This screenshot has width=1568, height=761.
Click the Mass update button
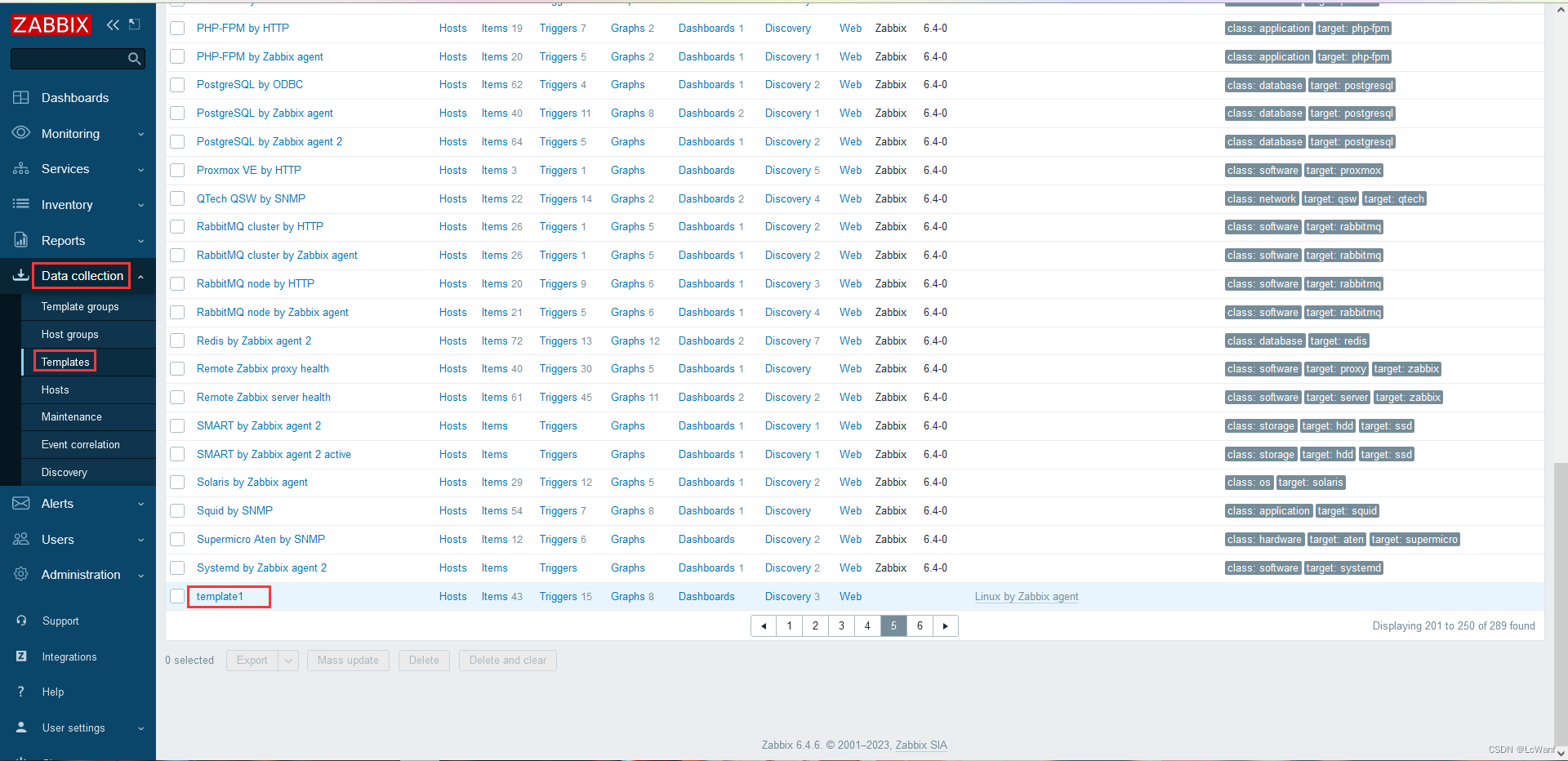[348, 661]
